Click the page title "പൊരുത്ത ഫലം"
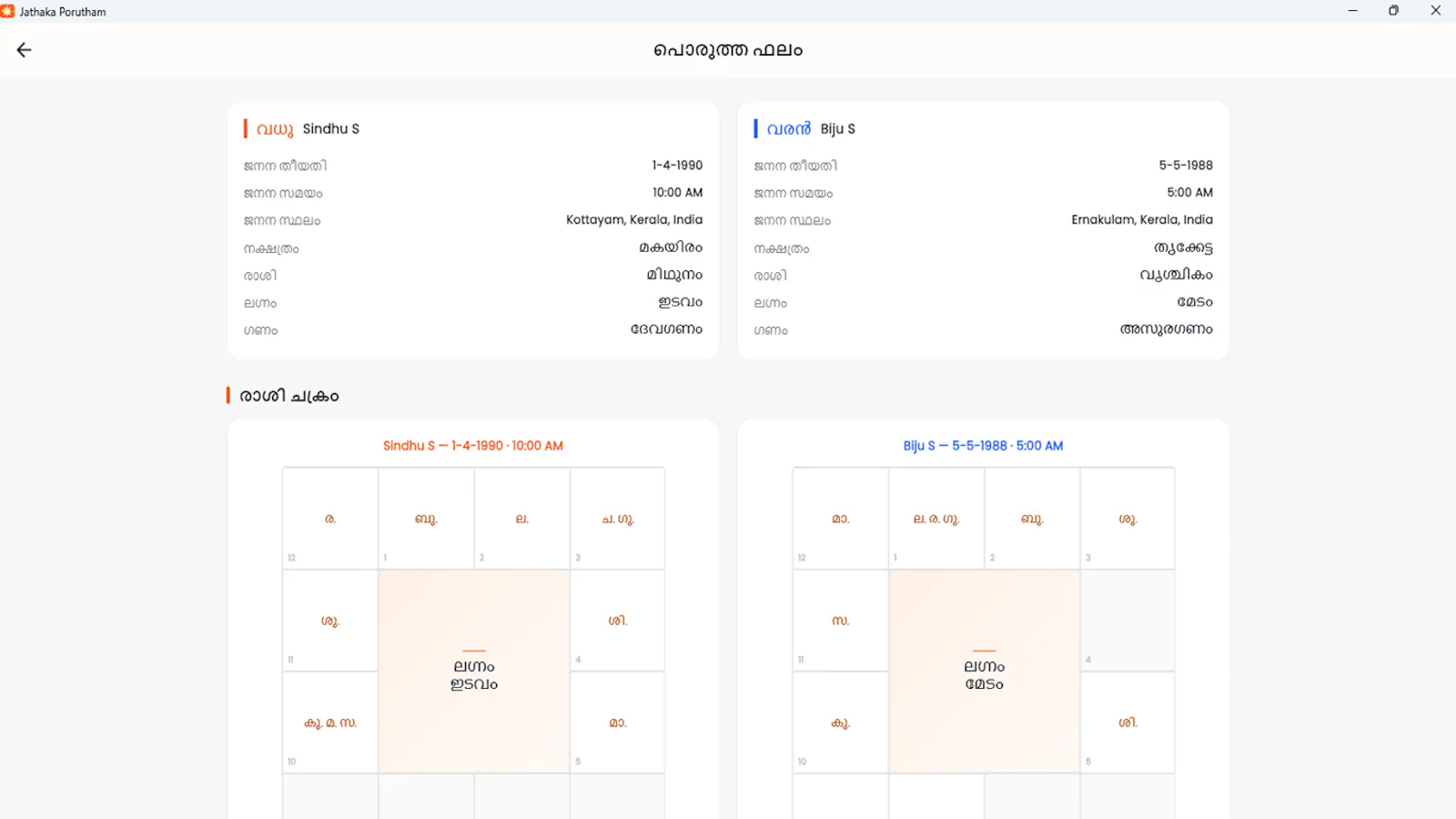 [x=728, y=50]
